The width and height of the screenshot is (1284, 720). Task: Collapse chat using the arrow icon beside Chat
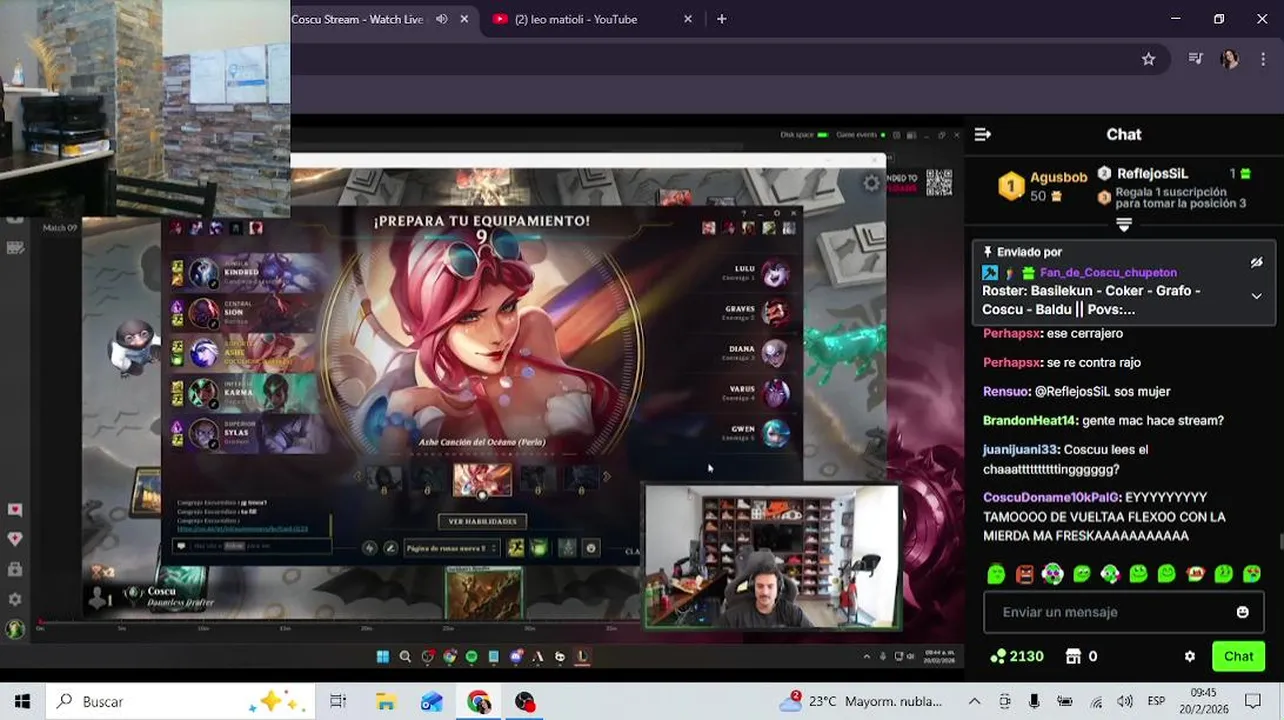coord(983,134)
